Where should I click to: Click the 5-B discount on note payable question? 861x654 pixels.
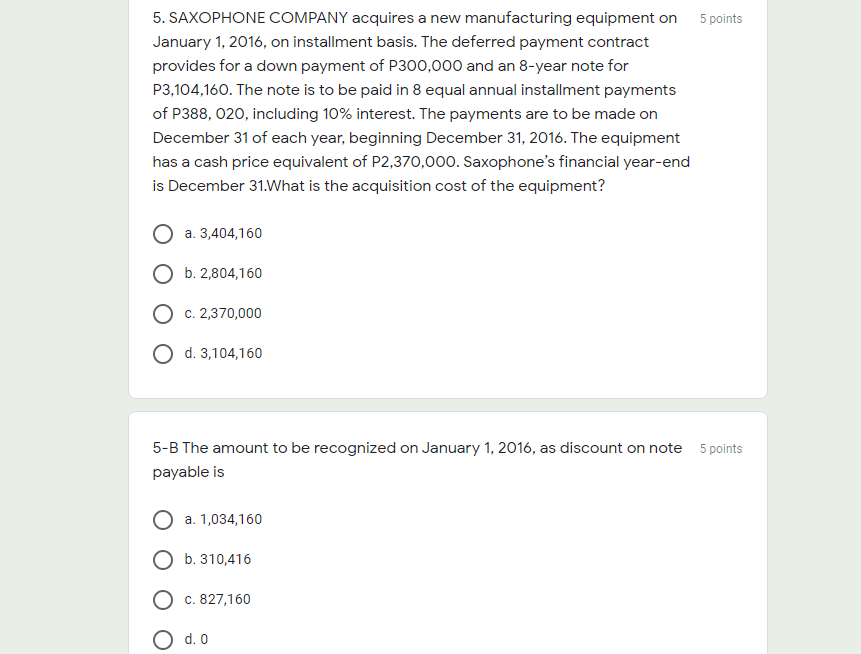(x=417, y=460)
